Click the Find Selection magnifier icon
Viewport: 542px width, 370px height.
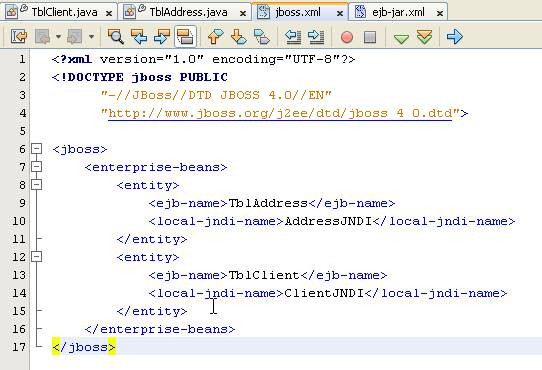coord(115,36)
